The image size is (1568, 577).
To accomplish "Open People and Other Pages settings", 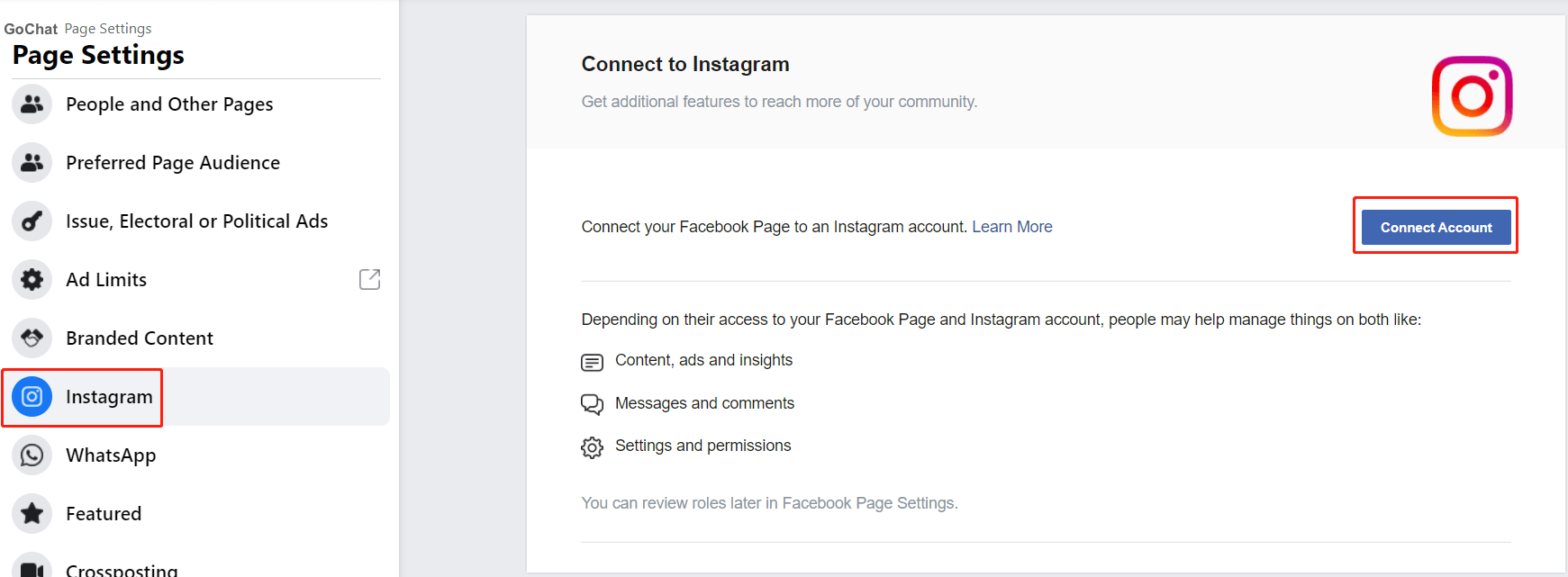I will pyautogui.click(x=169, y=104).
